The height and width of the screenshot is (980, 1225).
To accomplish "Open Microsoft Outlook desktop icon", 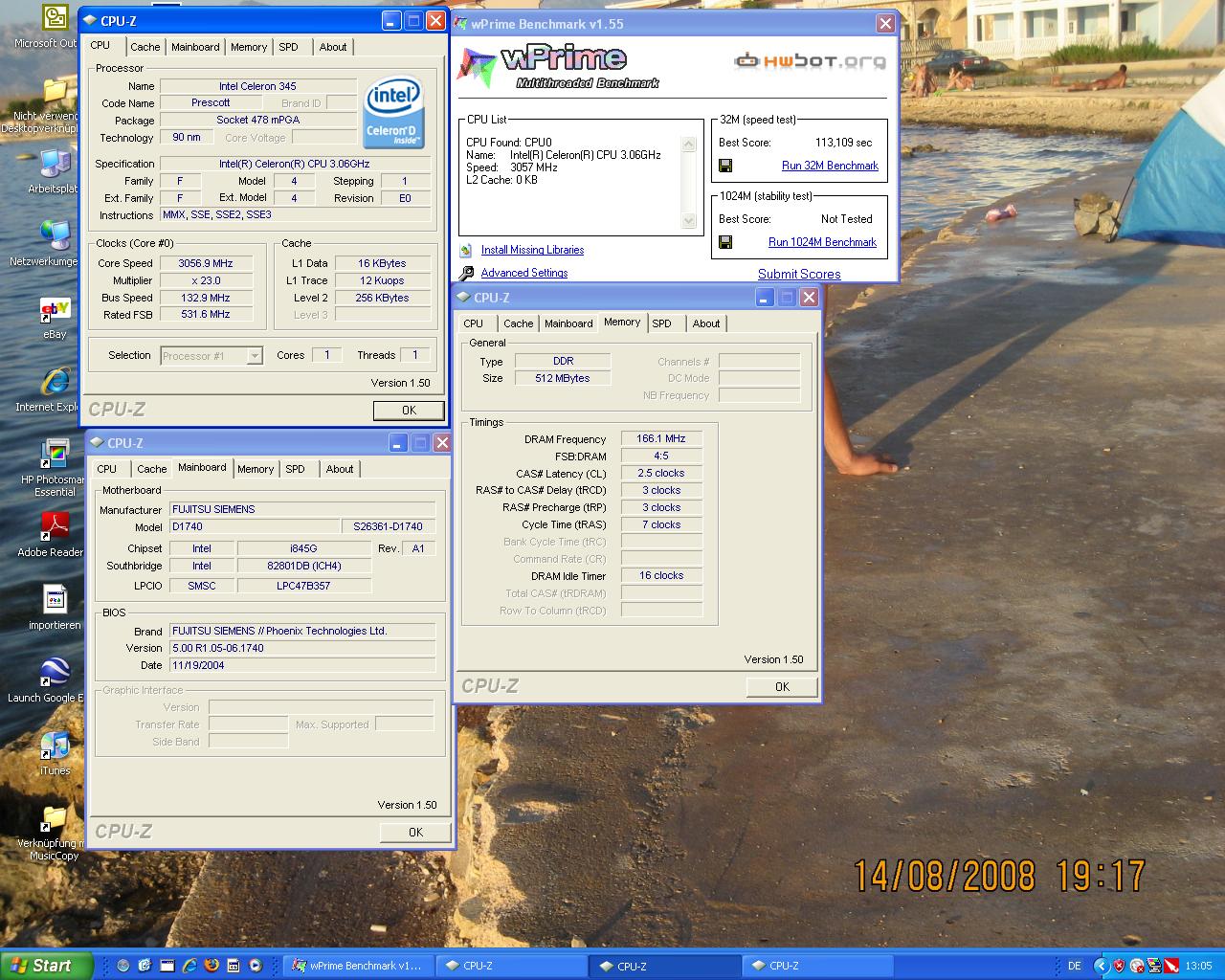I will coord(55,18).
